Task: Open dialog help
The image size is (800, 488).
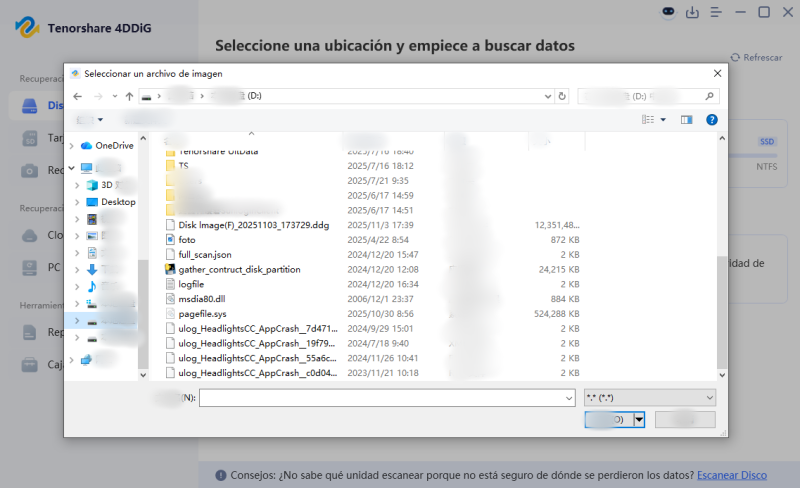Action: tap(712, 119)
